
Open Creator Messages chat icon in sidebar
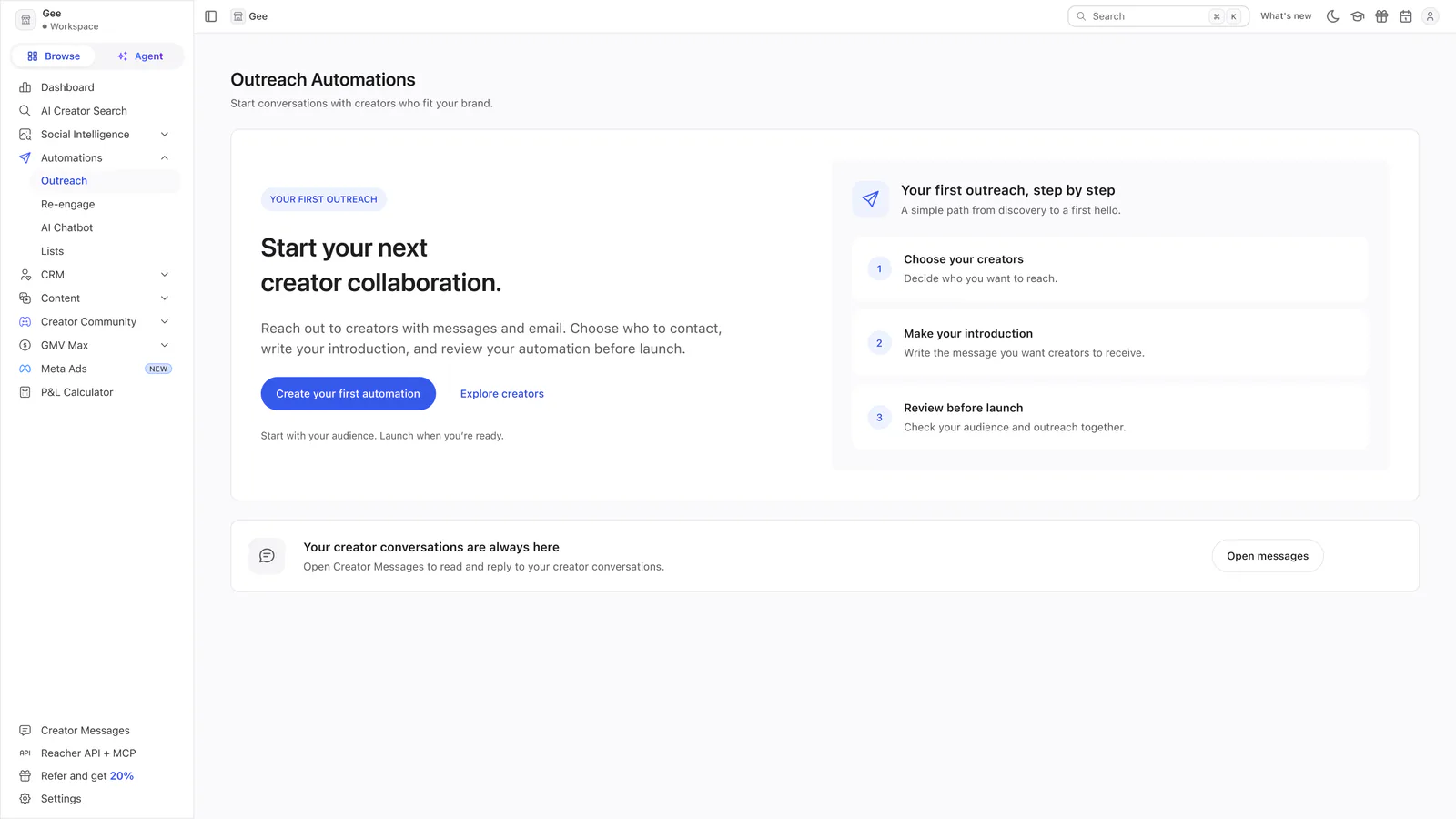[x=25, y=731]
